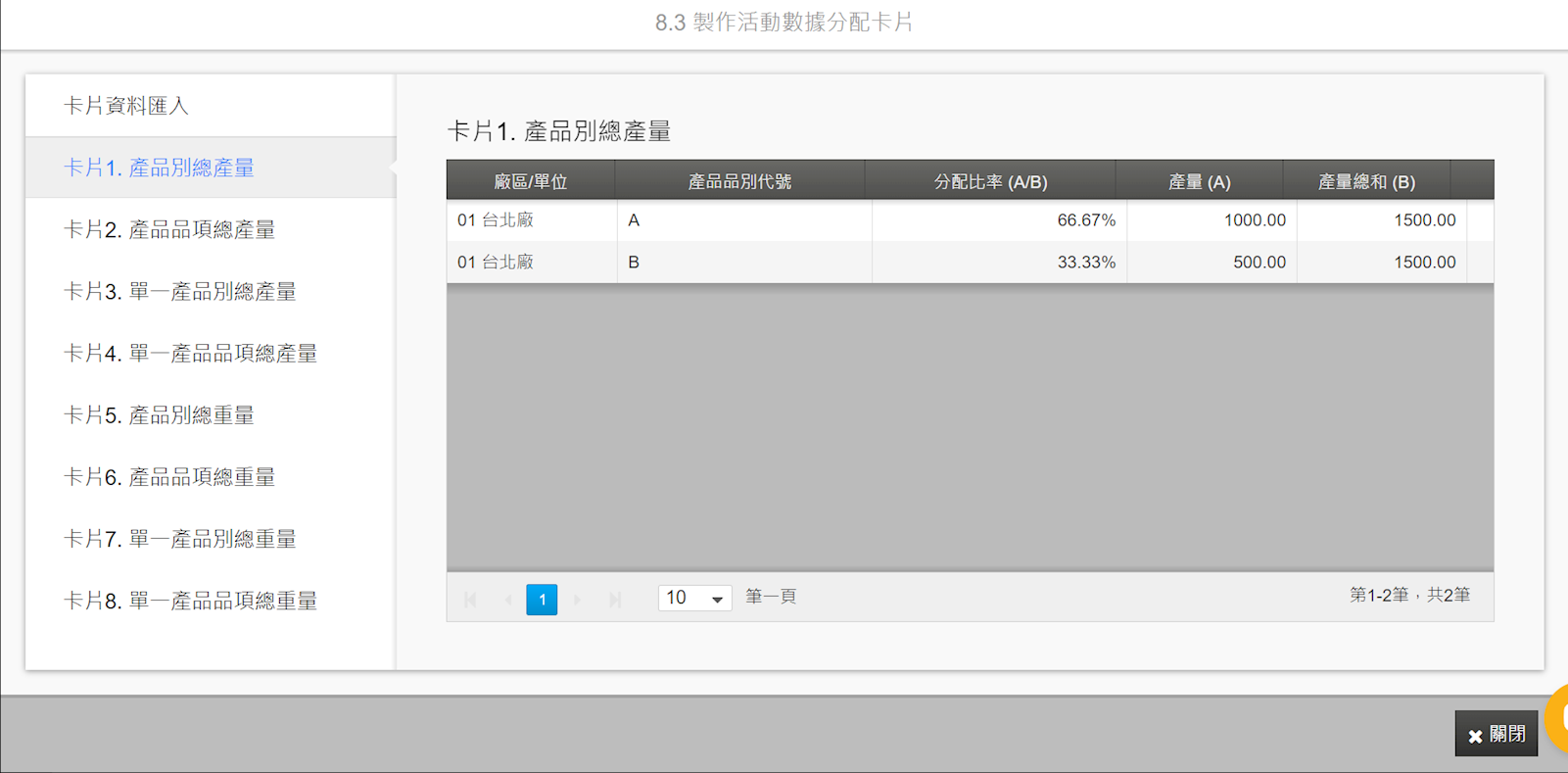Click the 關閉 close button

[1496, 734]
